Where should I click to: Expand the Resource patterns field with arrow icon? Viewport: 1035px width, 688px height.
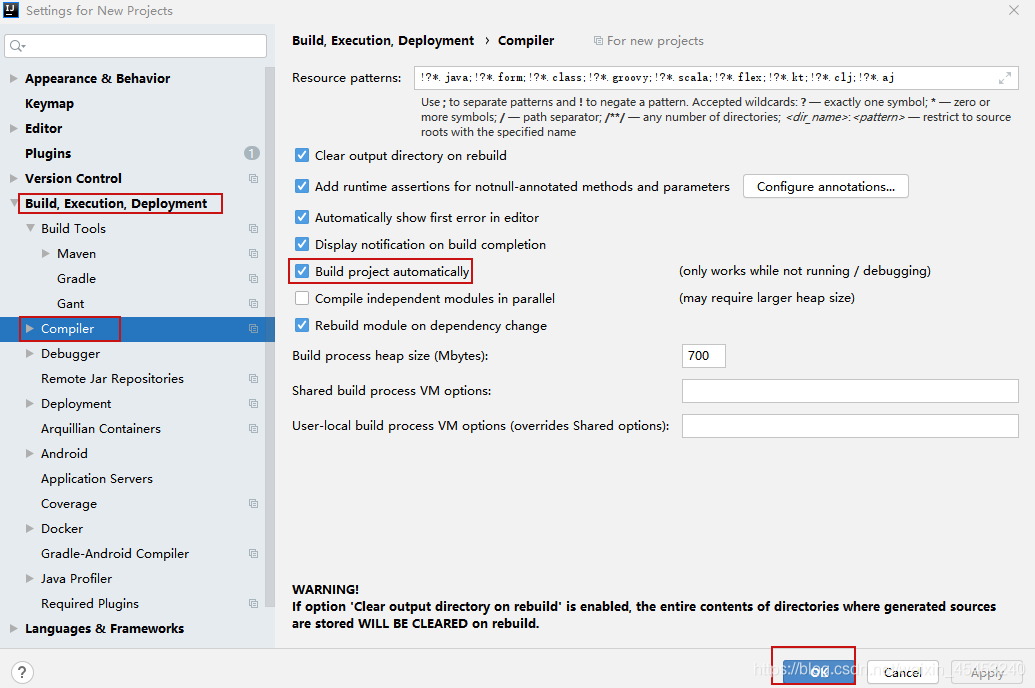click(1005, 78)
